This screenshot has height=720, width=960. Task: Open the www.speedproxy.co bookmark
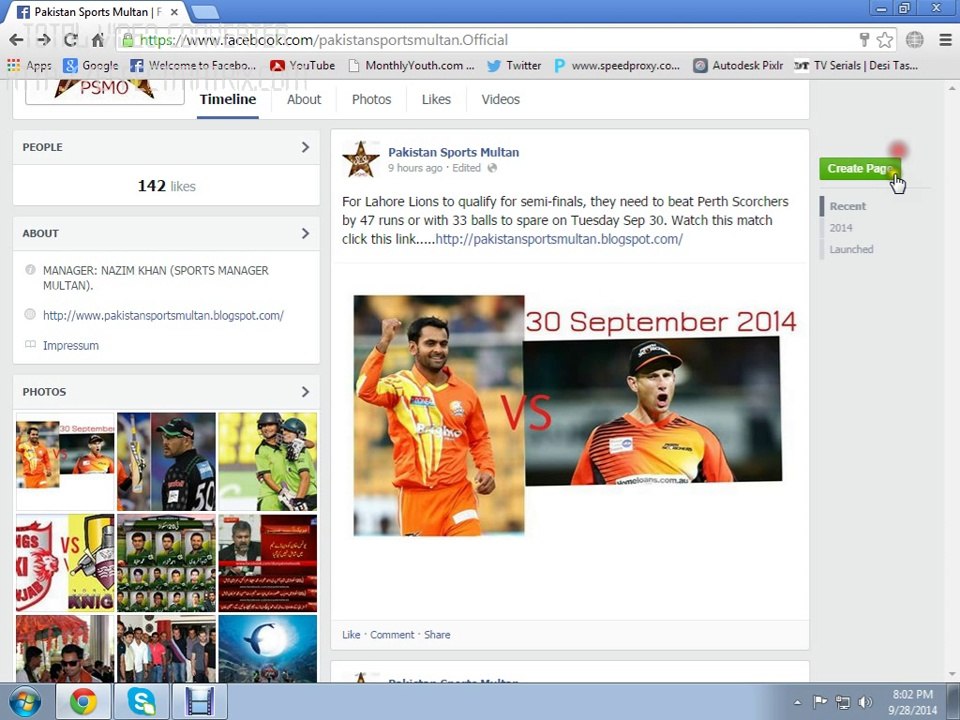pos(617,66)
